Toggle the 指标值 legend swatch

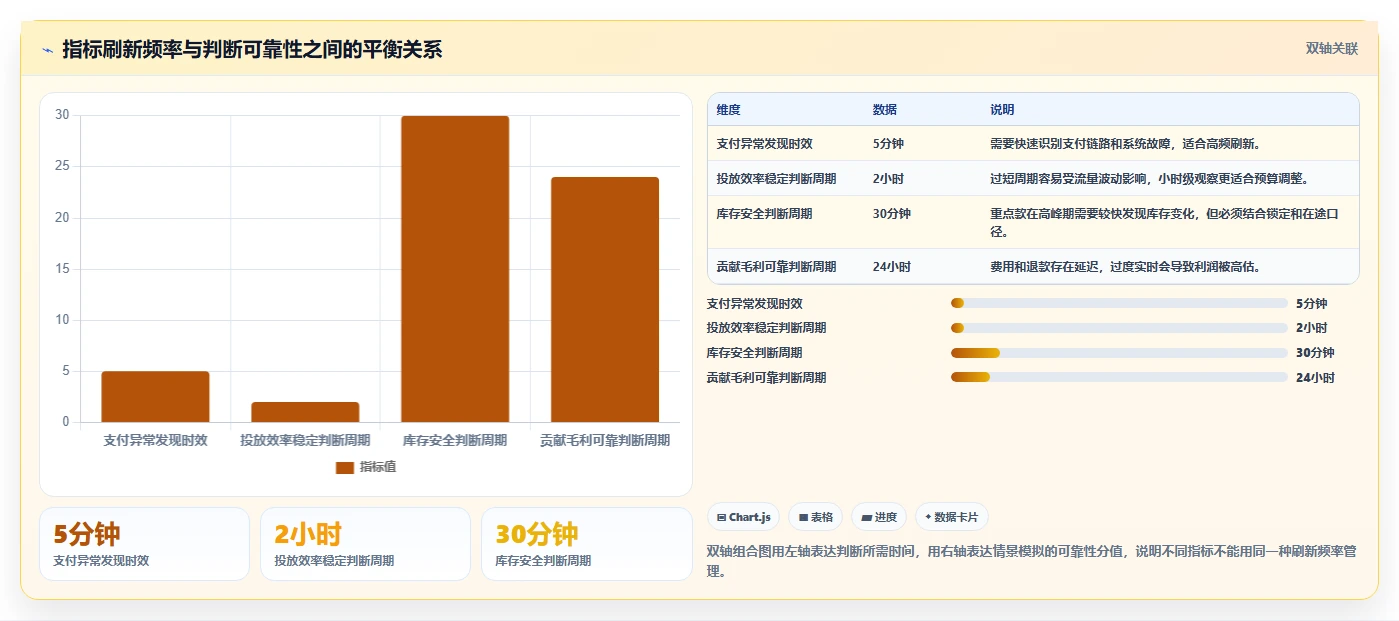point(345,467)
